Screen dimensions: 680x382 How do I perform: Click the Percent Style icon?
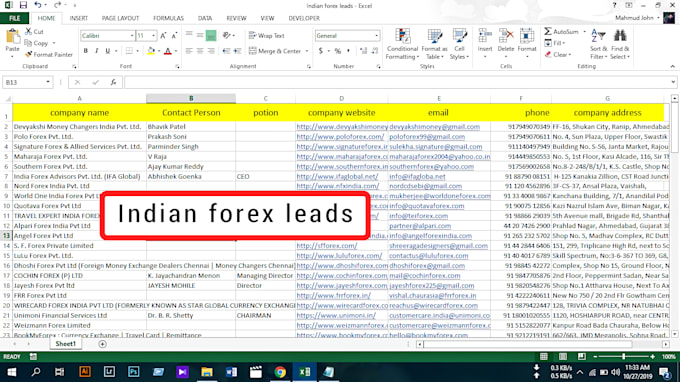[x=337, y=51]
